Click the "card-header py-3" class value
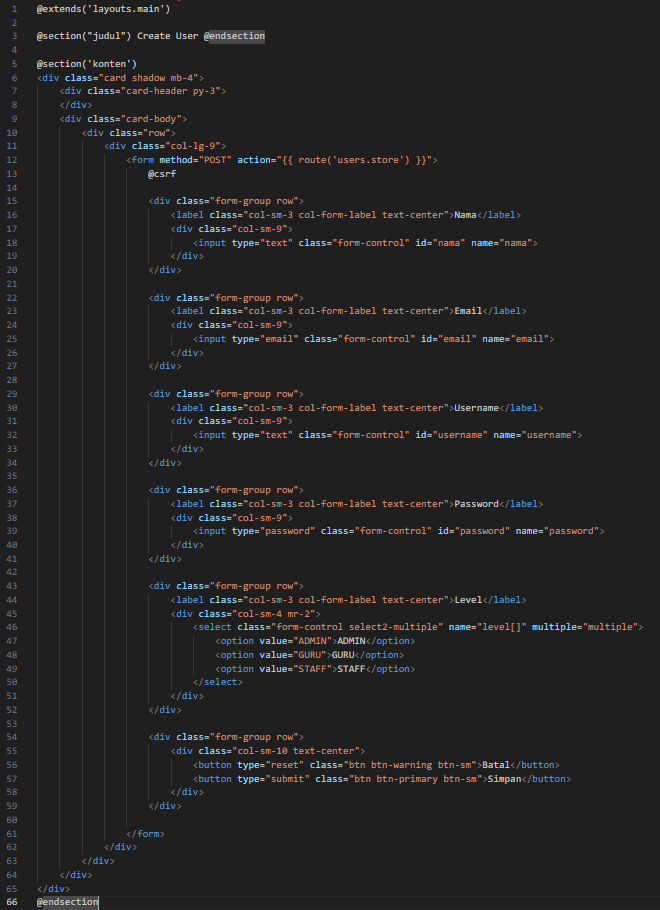Viewport: 660px width, 910px height. pyautogui.click(x=171, y=91)
